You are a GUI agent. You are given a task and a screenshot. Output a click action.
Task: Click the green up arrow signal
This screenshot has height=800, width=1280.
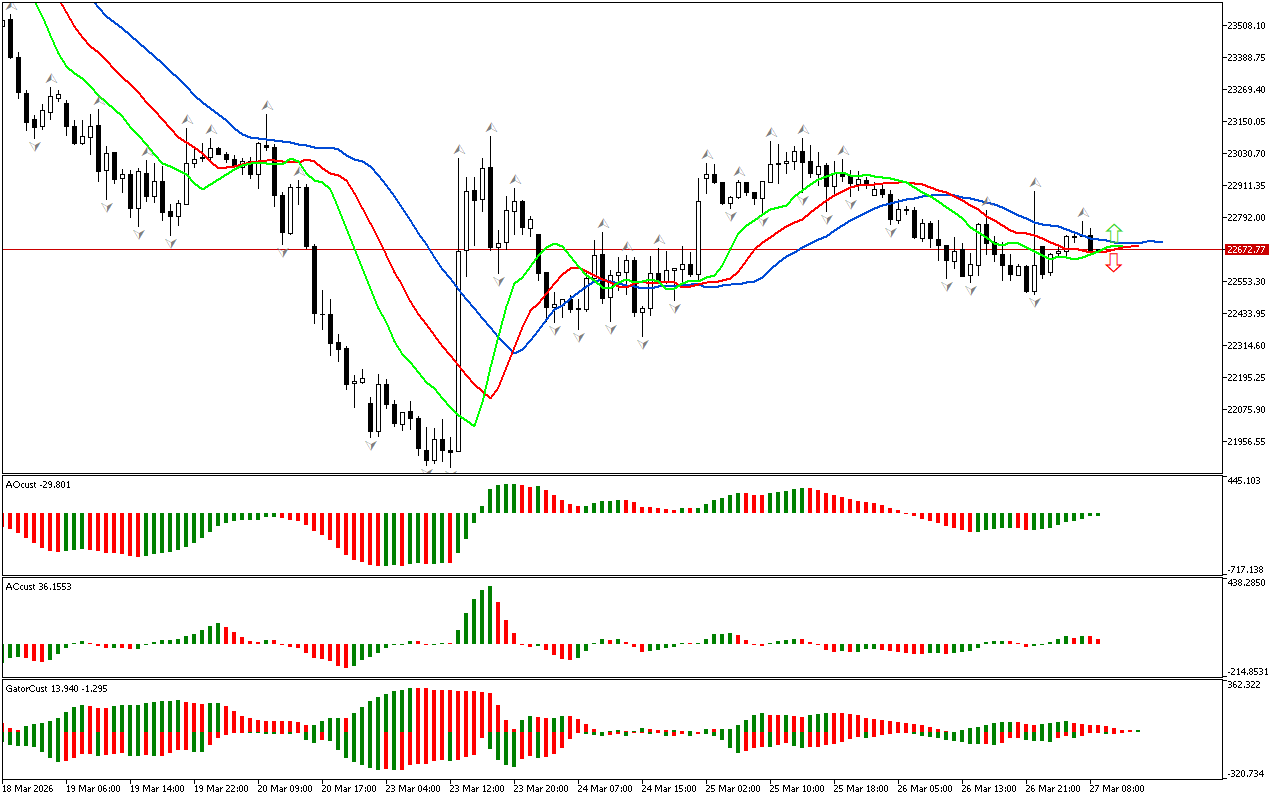pos(1113,233)
